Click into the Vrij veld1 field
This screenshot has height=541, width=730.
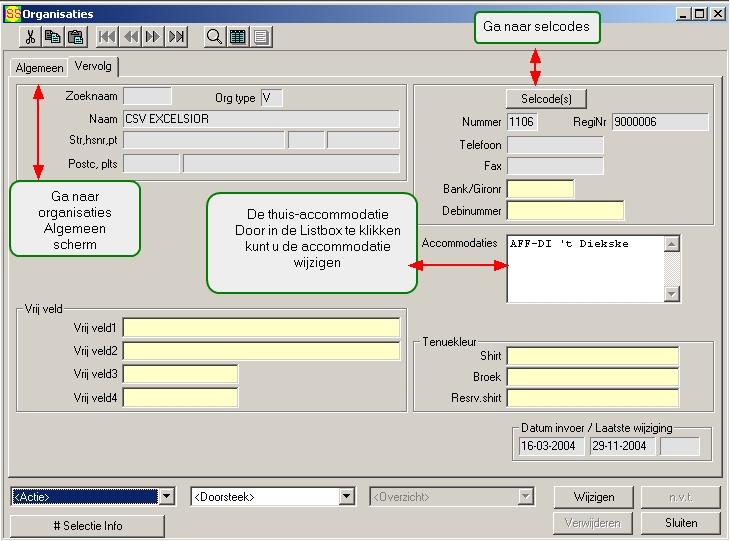[261, 328]
